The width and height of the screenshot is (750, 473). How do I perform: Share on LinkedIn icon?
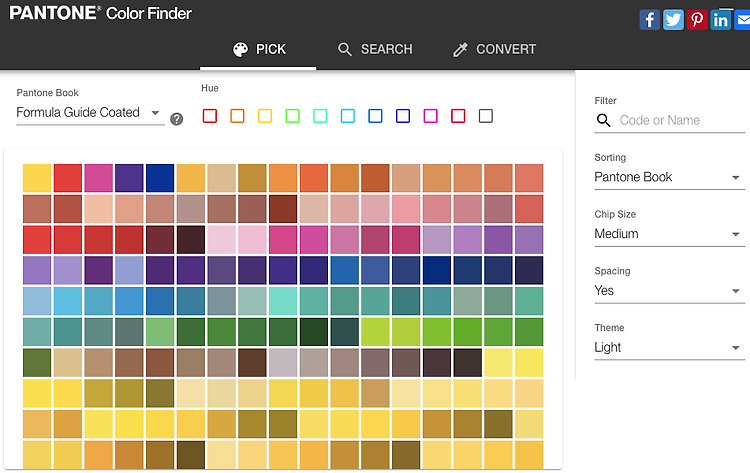click(720, 20)
